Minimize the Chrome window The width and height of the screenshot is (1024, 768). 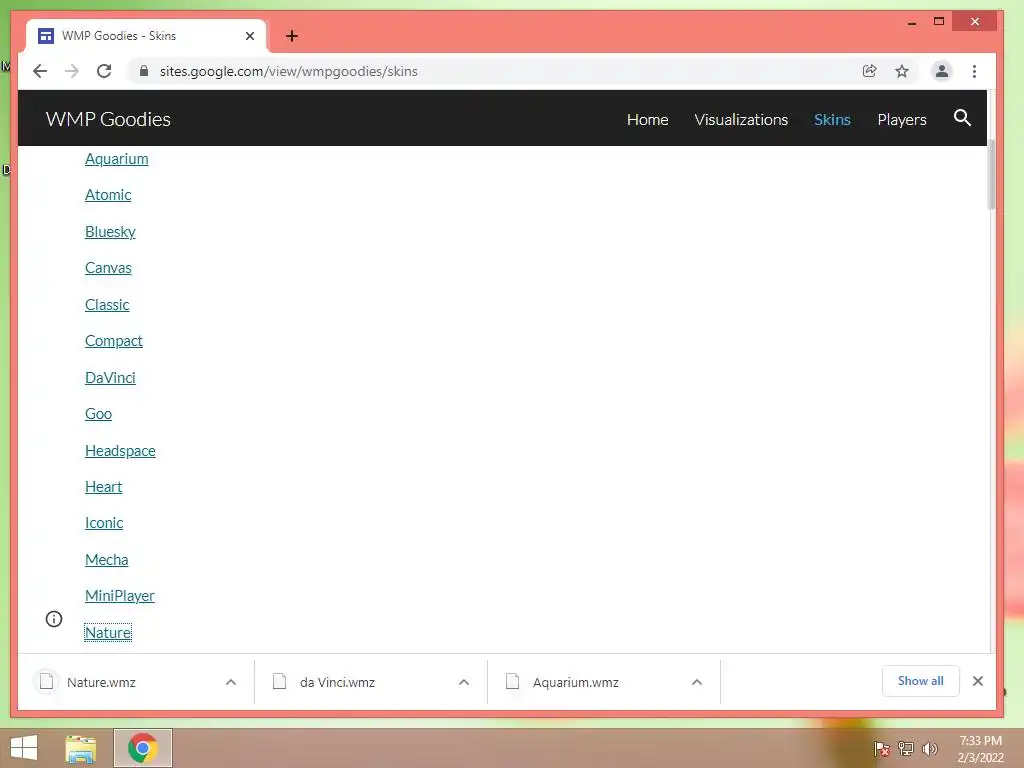coord(912,22)
